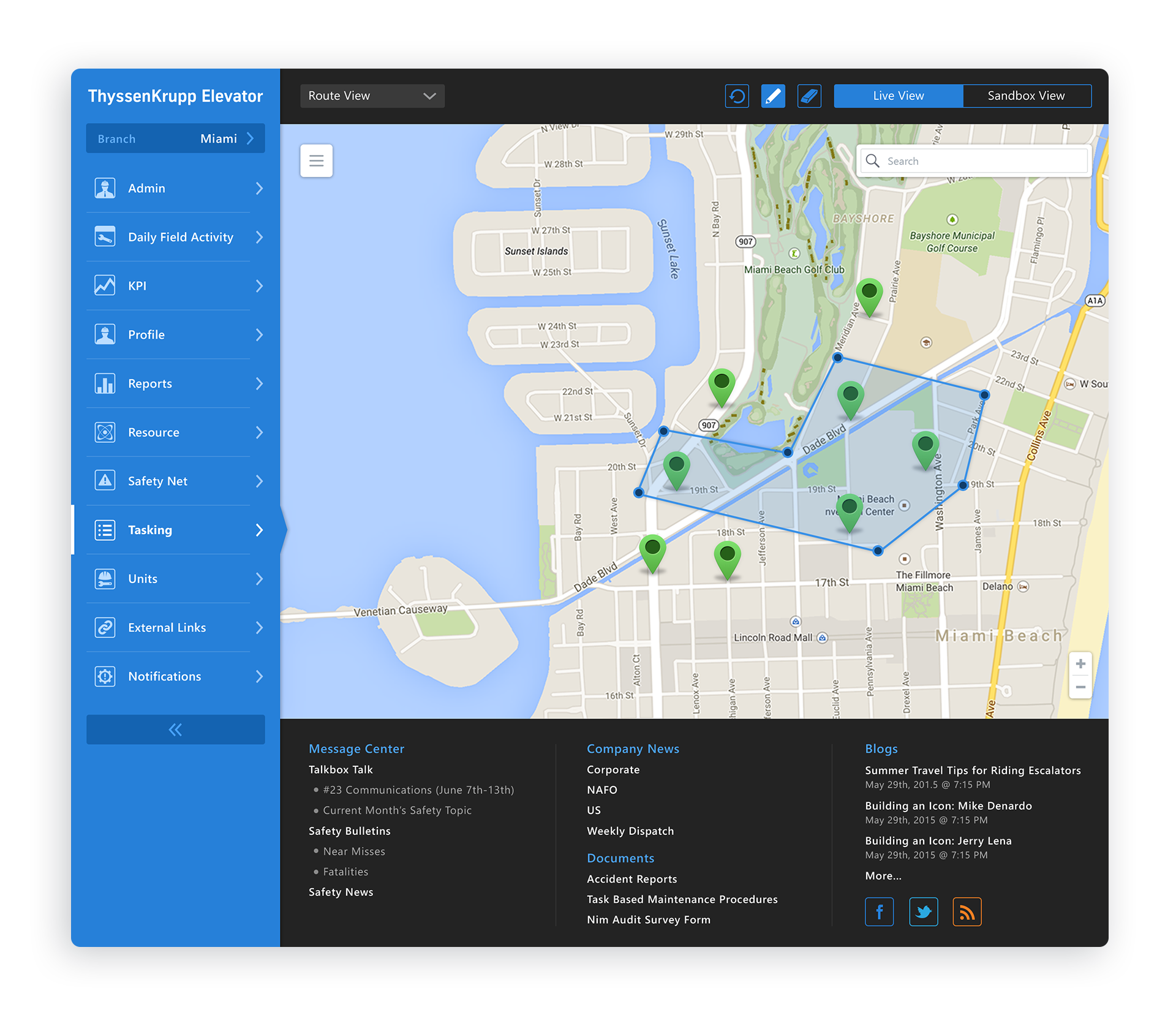The image size is (1176, 1018).
Task: Click the Notifications gear icon
Action: coord(105,676)
